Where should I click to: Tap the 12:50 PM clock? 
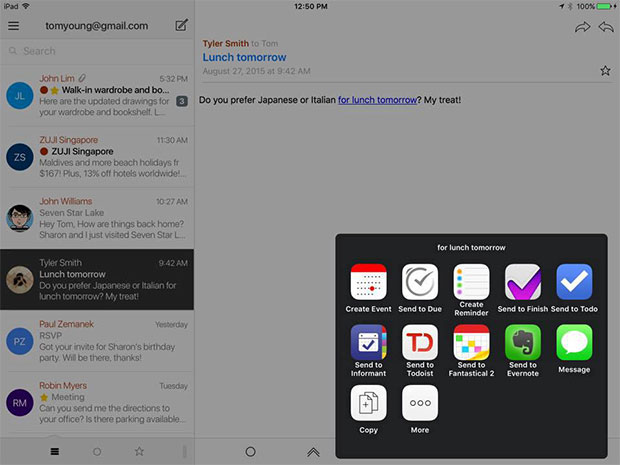(310, 6)
